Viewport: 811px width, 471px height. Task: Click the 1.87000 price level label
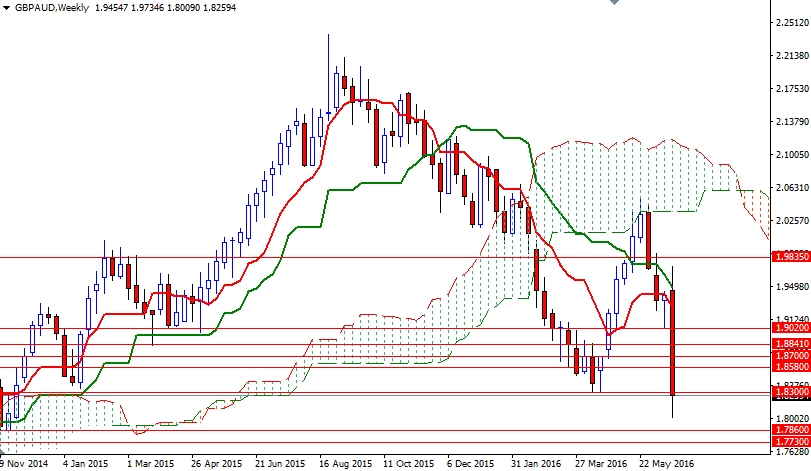(x=791, y=355)
